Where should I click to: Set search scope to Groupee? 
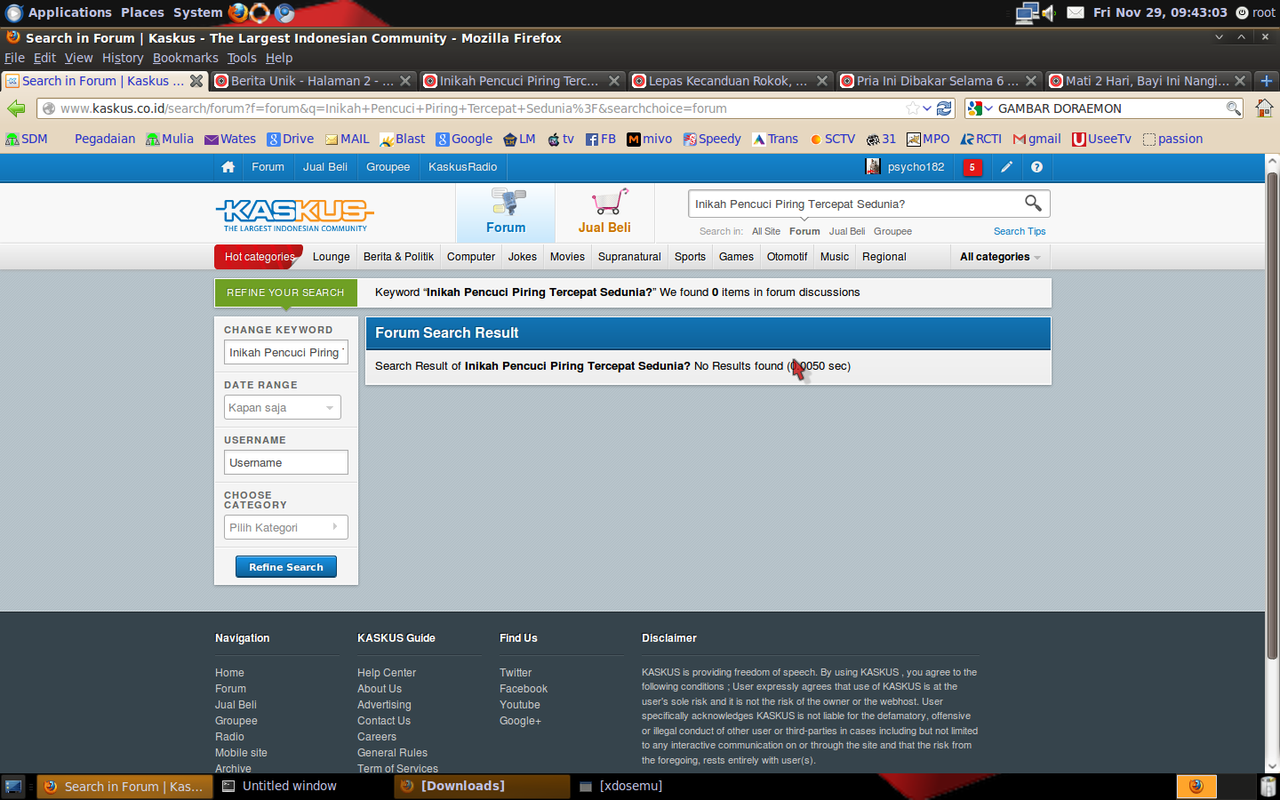(893, 231)
